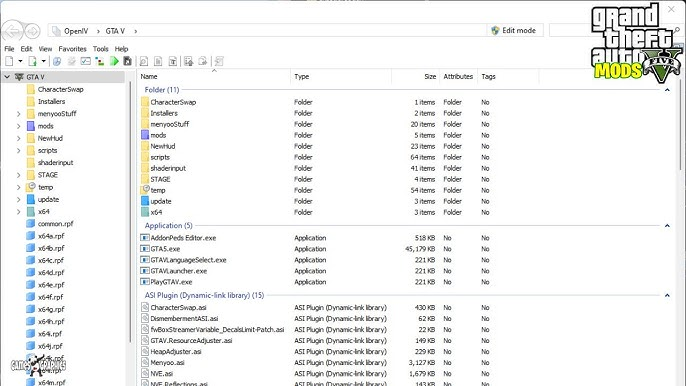Collapse the Application (5) group
Screen dimensions: 686x386
click(667, 225)
